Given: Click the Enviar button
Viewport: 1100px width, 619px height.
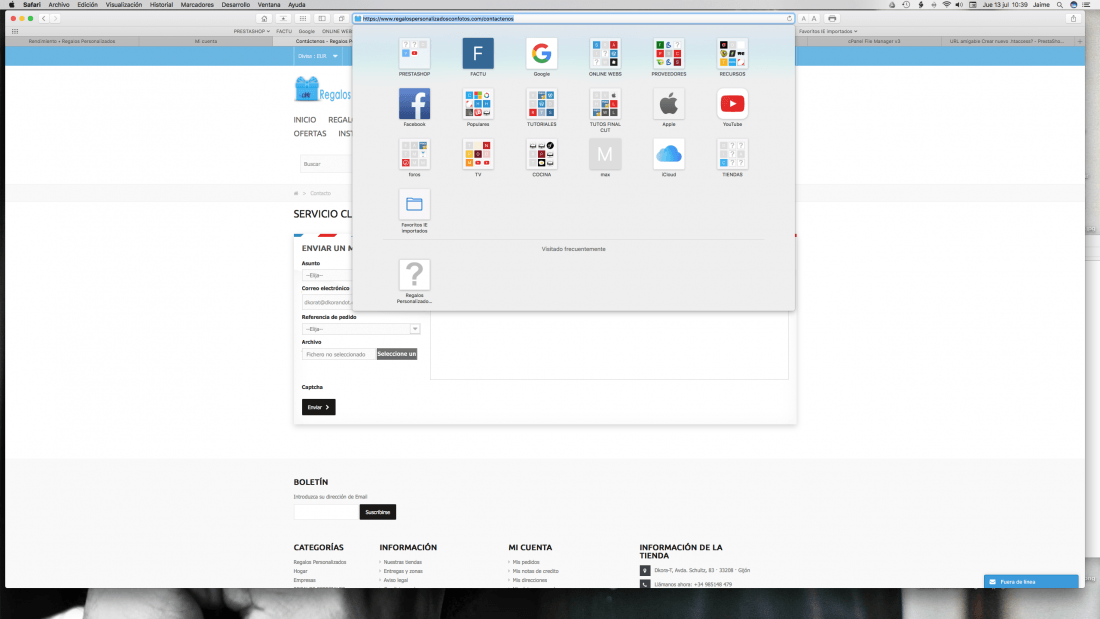Looking at the screenshot, I should pos(318,407).
